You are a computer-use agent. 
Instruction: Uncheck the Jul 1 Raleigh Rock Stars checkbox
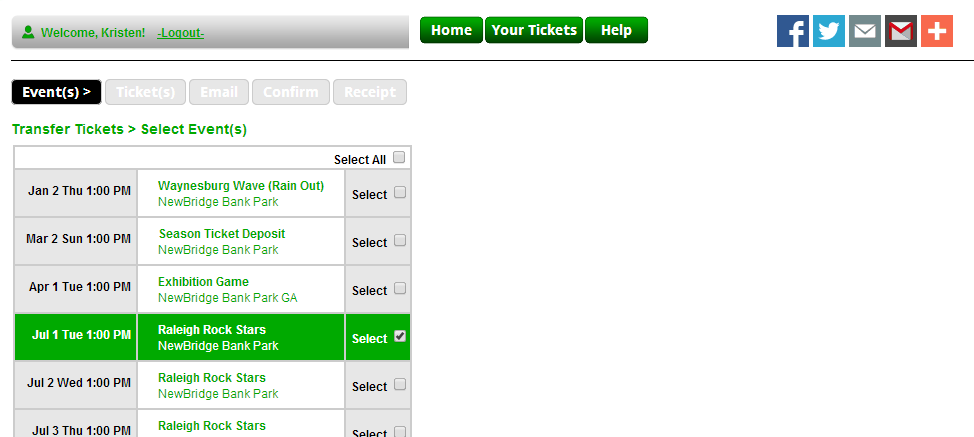(x=400, y=337)
